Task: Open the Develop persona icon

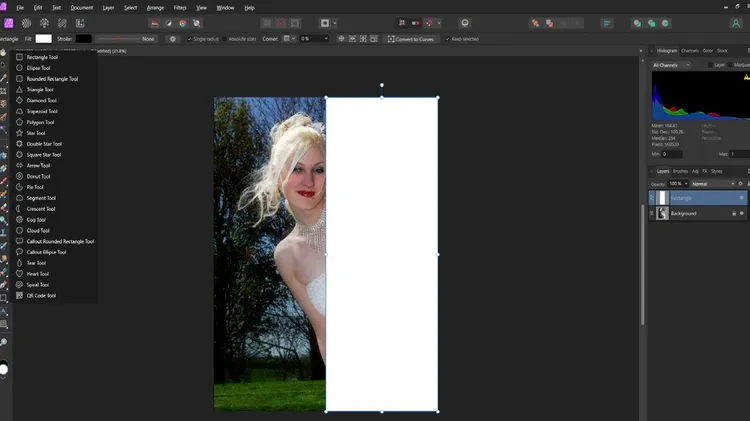Action: click(x=44, y=23)
